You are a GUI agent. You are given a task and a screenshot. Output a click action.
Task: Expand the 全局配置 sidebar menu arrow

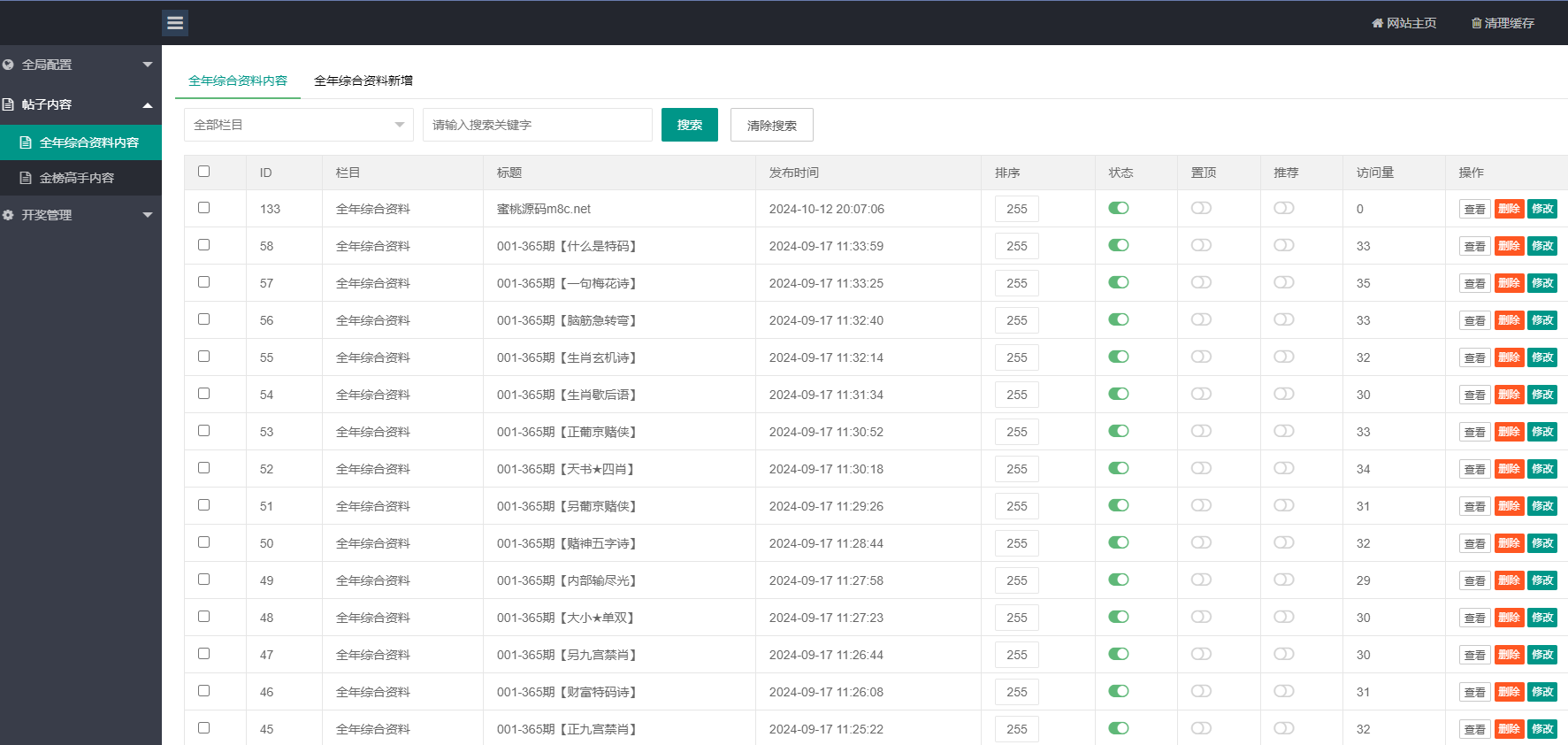pyautogui.click(x=148, y=65)
